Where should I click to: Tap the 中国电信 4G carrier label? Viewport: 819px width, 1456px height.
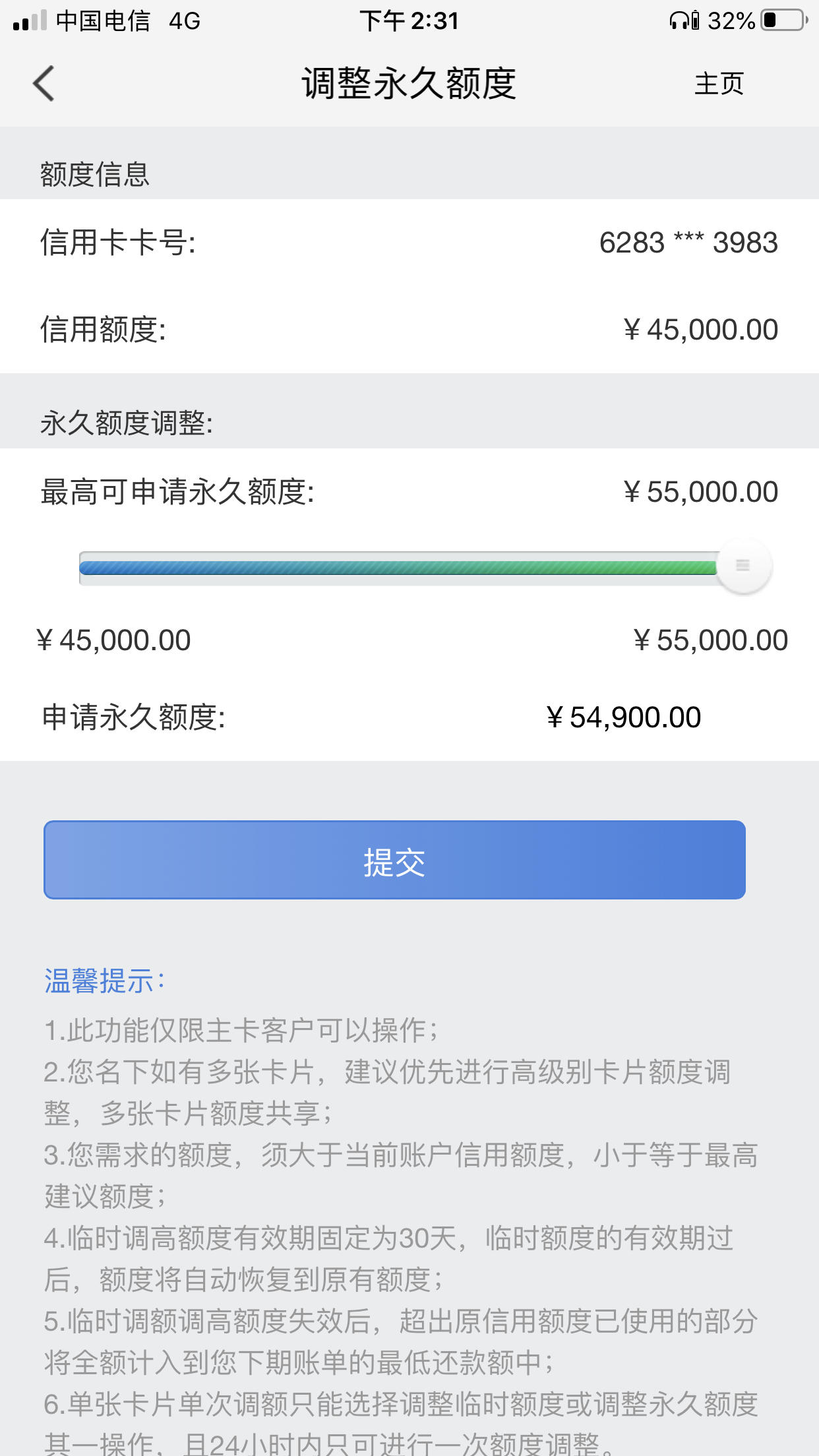point(128,20)
